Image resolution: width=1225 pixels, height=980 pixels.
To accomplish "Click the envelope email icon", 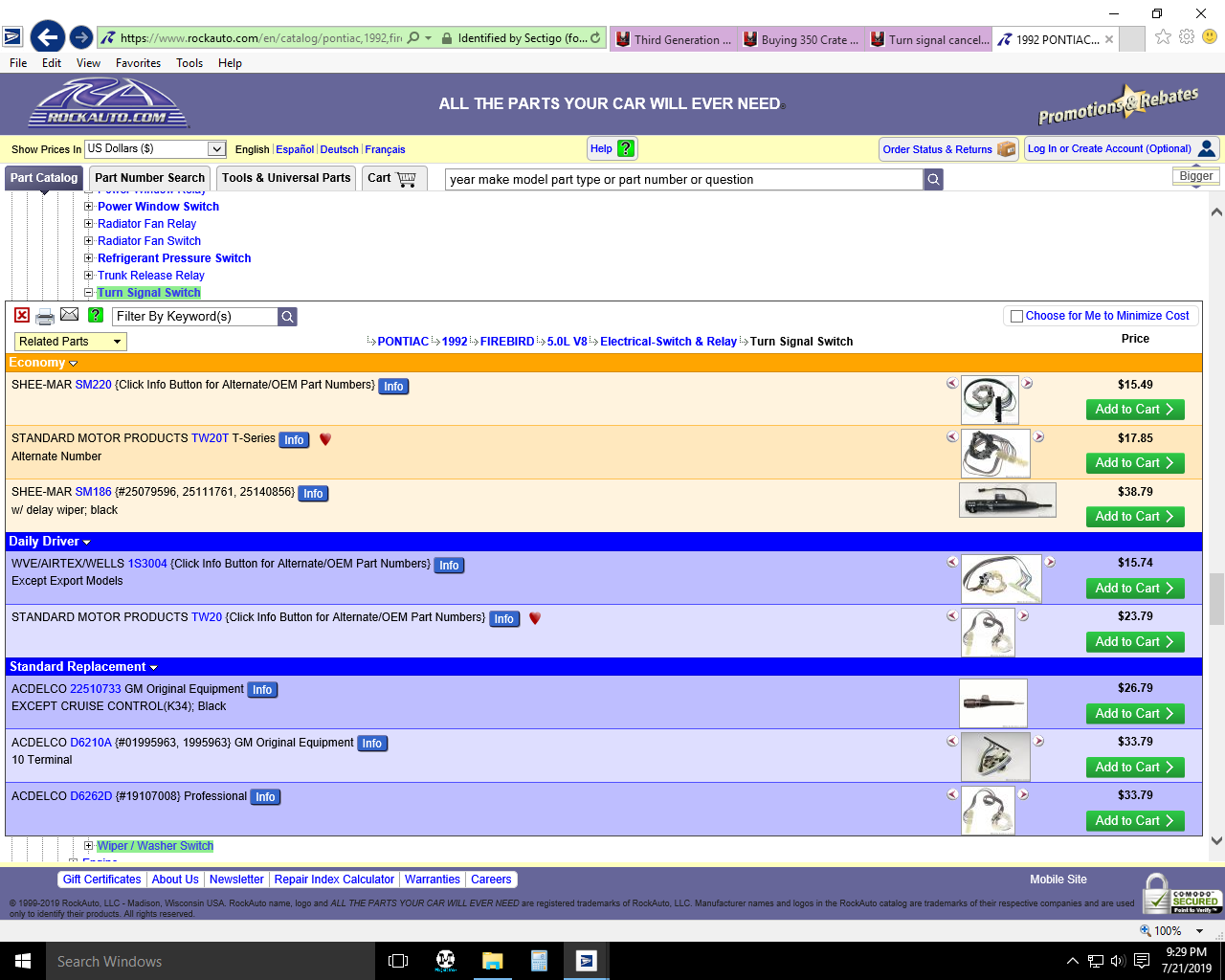I will pos(70,315).
